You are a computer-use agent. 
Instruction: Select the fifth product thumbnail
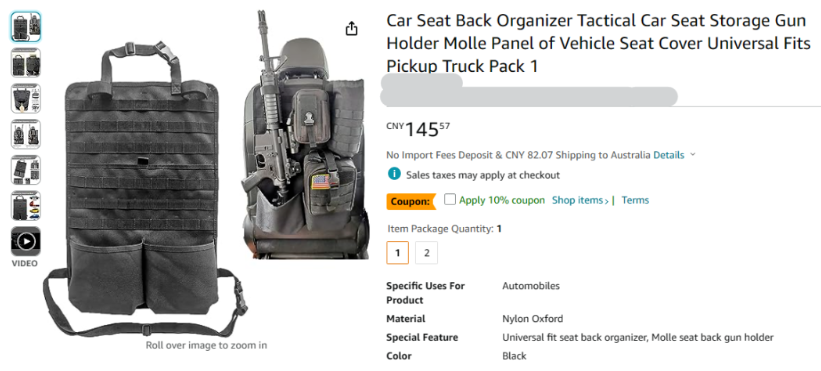[26, 170]
